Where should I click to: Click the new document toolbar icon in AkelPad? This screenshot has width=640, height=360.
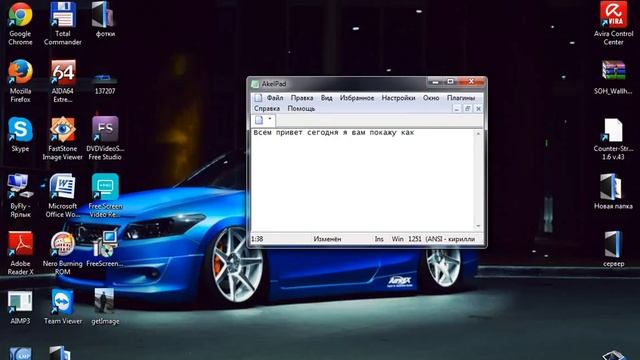[x=259, y=120]
